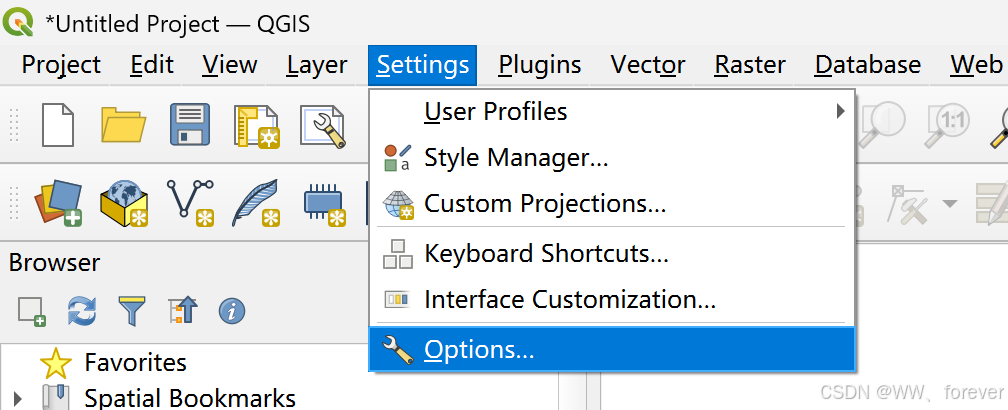The image size is (1008, 410).
Task: Click the New Project blank page icon
Action: tap(58, 124)
